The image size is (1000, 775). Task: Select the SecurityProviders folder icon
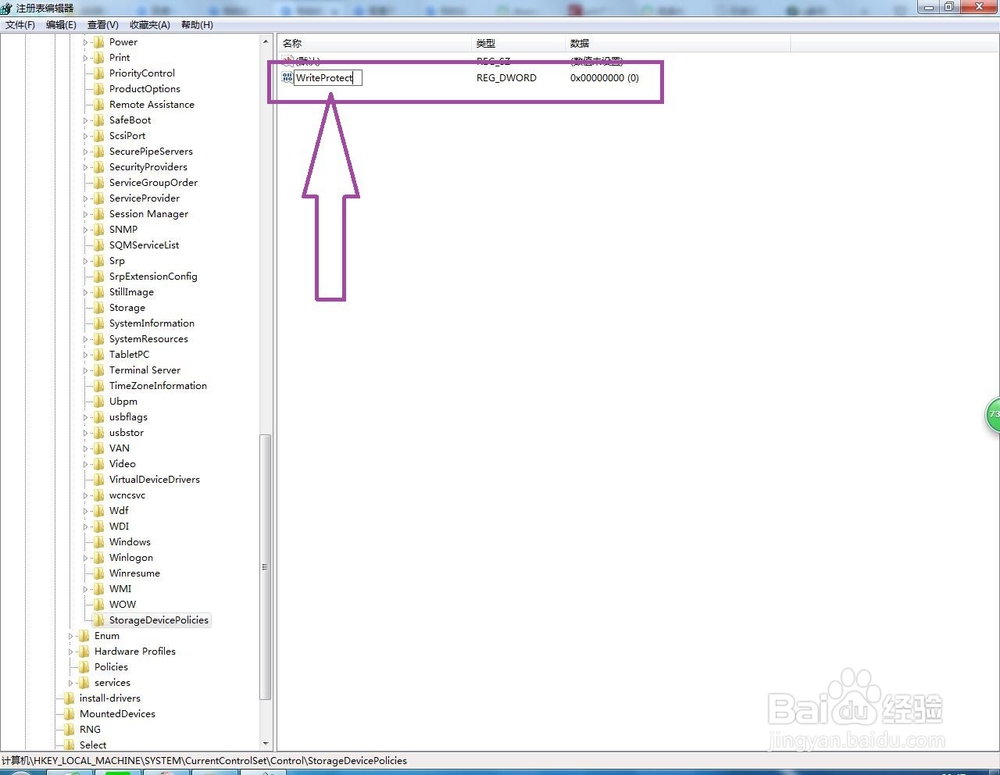[x=99, y=167]
